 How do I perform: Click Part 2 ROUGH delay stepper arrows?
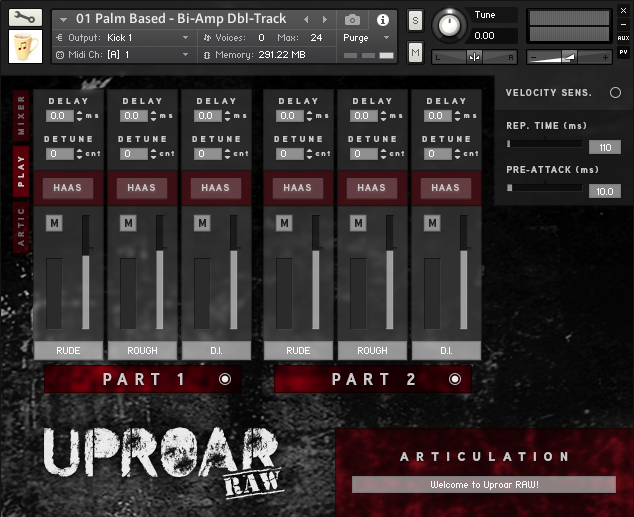[383, 116]
